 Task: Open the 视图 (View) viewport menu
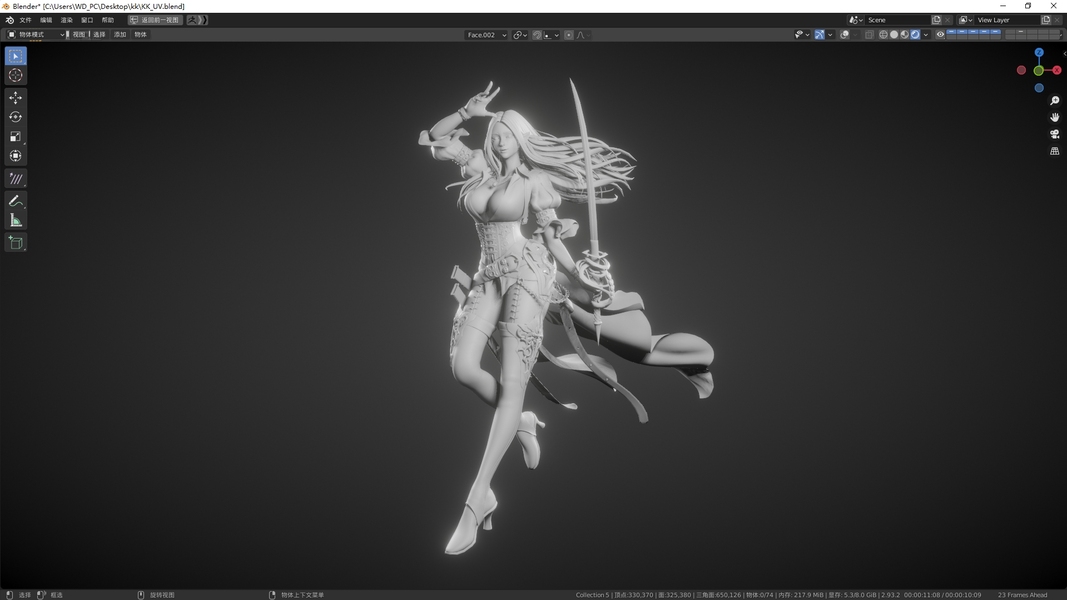pyautogui.click(x=79, y=34)
